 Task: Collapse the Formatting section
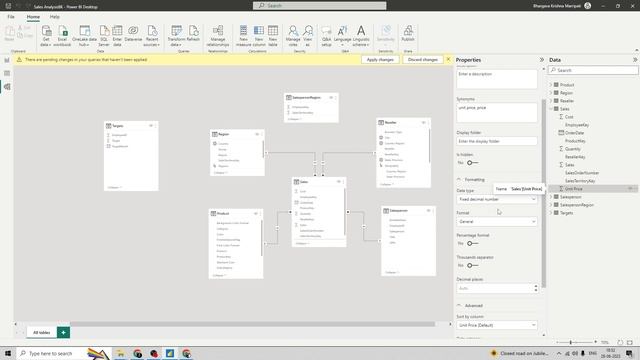pos(459,179)
